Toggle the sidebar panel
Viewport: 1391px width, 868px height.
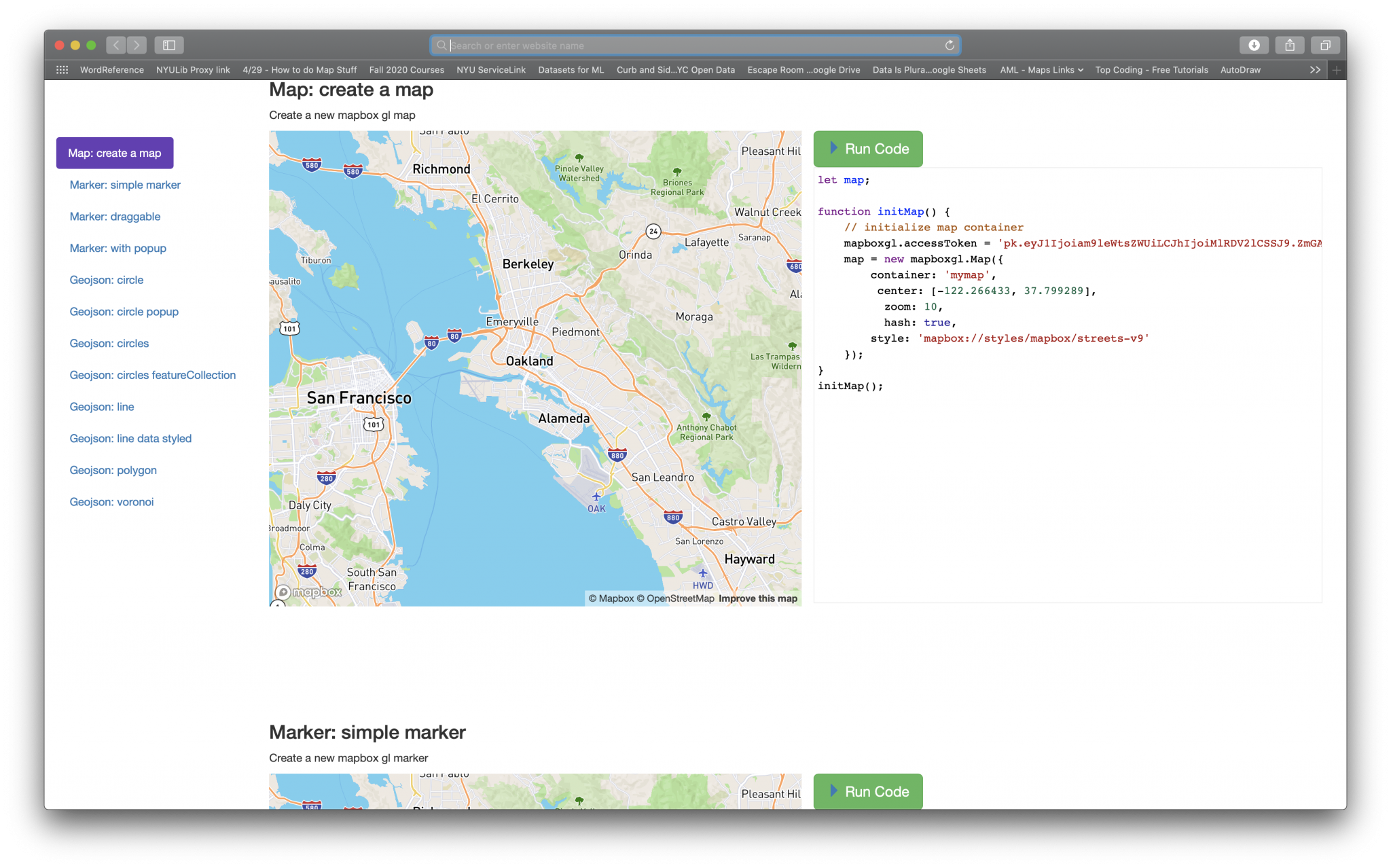[169, 45]
